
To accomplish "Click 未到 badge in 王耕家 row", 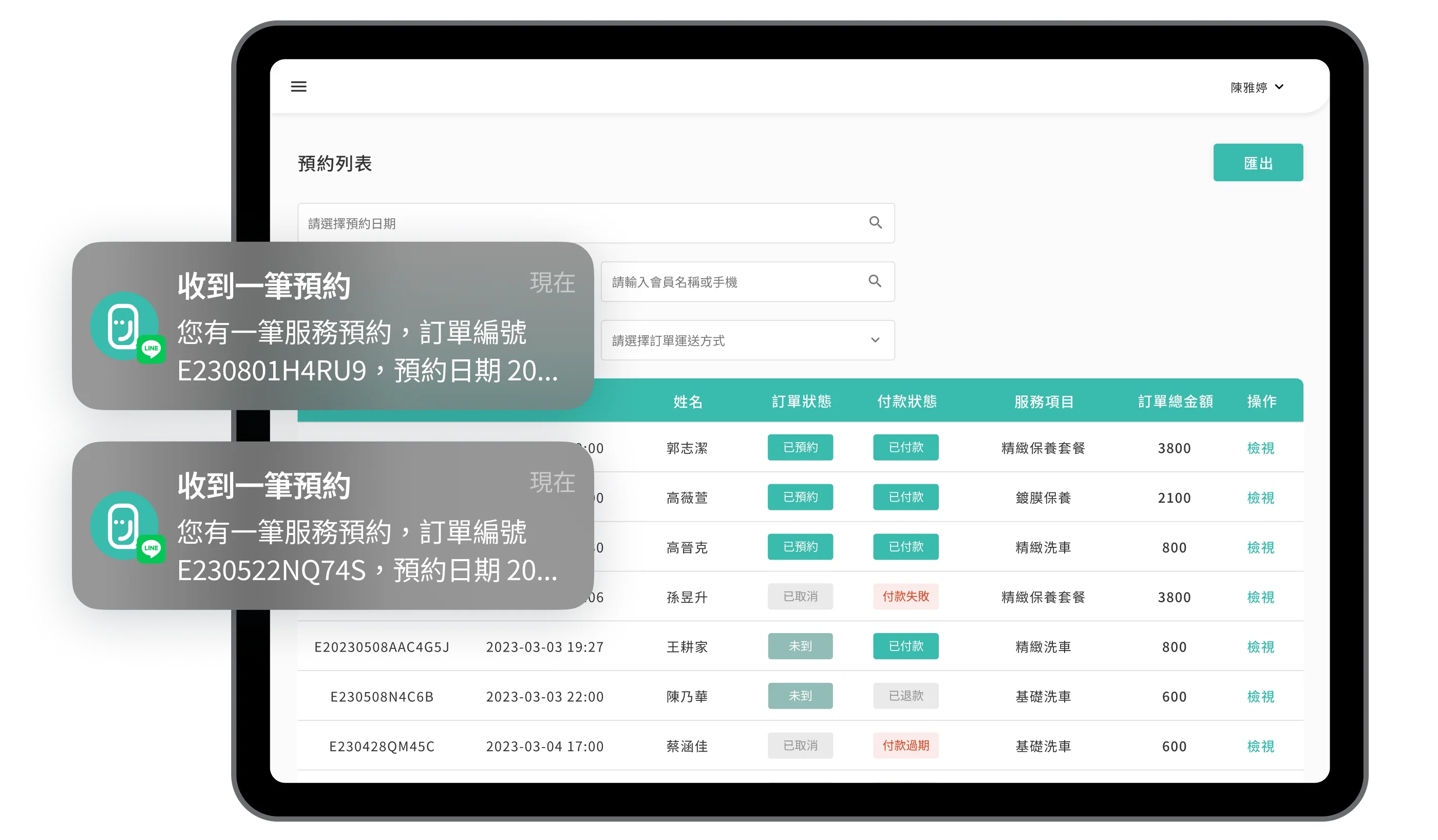I will click(x=800, y=646).
